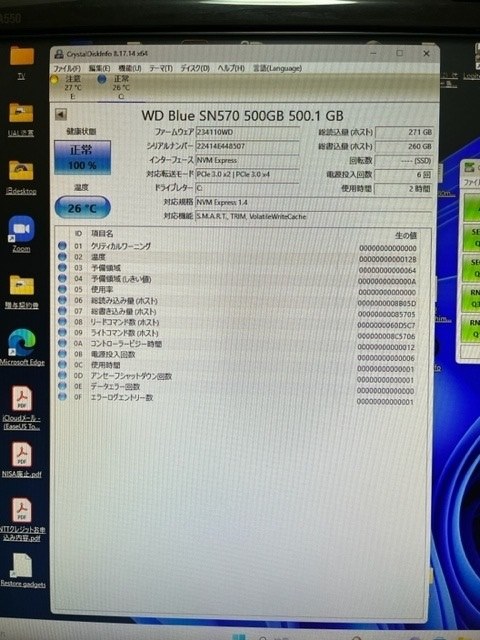Click the CrystalDiskInfo title bar app icon
Viewport: 480px width, 640px height.
coord(59,54)
